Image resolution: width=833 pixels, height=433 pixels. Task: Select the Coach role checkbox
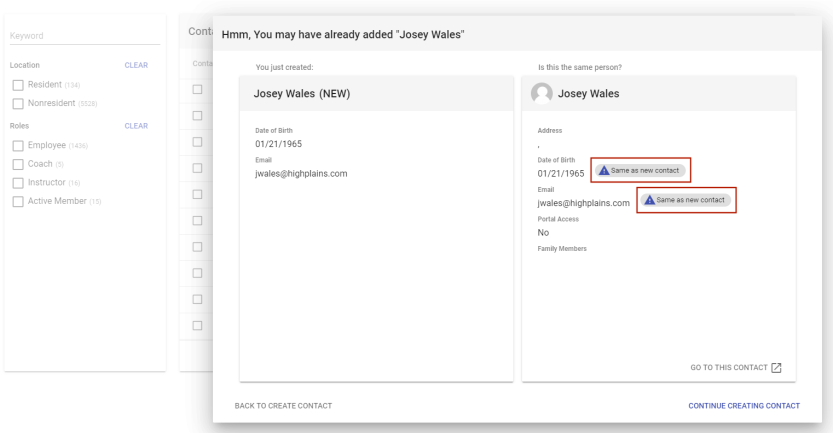(17, 164)
